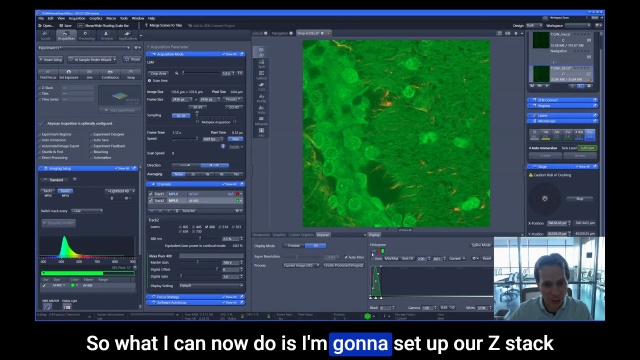Open the Tools menu
The height and width of the screenshot is (360, 640).
click(x=124, y=18)
